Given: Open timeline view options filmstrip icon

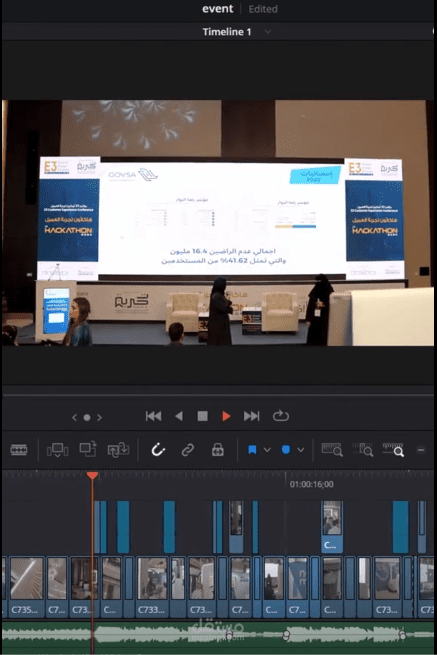Looking at the screenshot, I should 19,450.
